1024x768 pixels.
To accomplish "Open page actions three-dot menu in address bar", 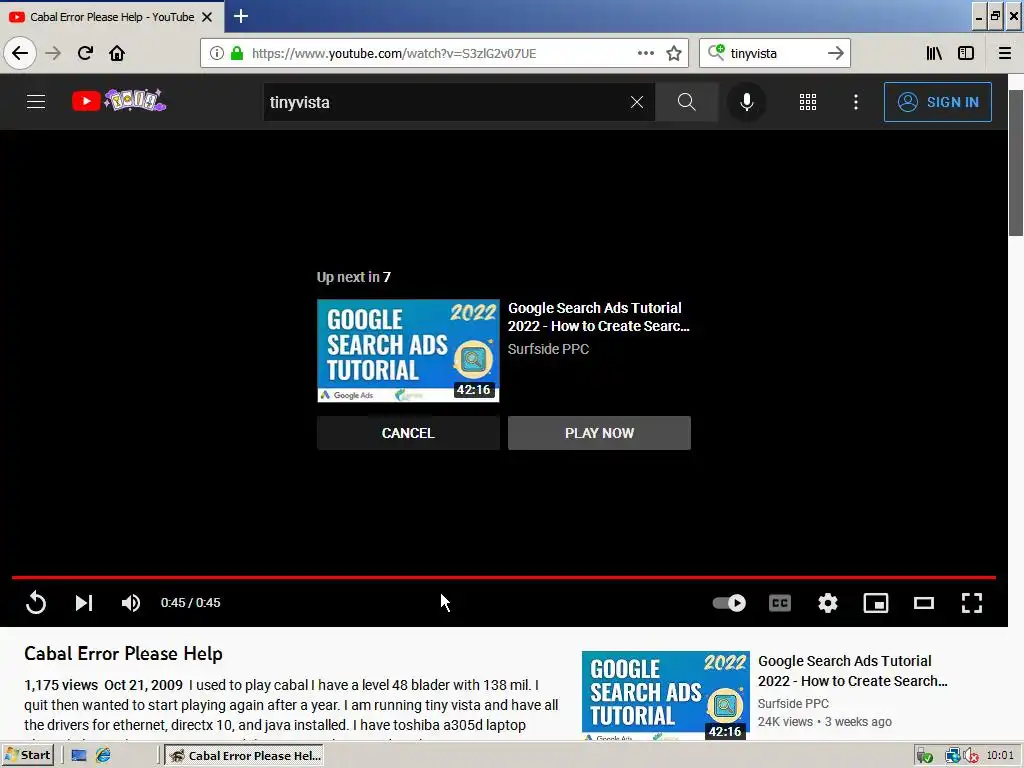I will [645, 53].
